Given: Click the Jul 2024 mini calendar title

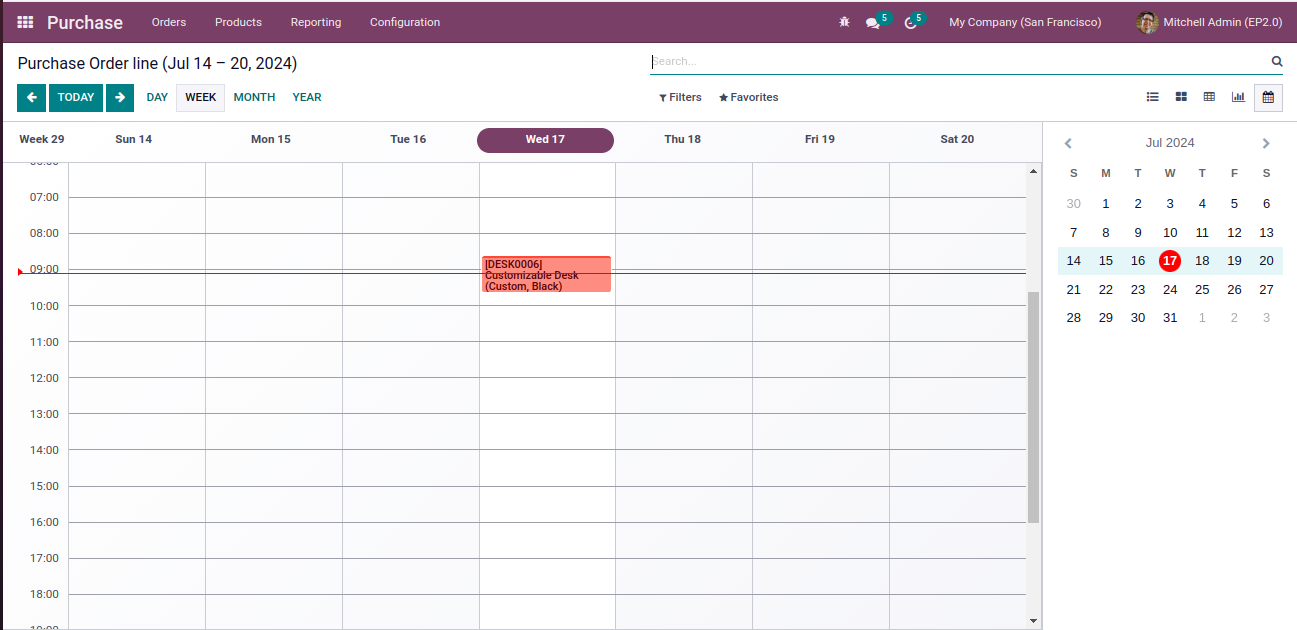Looking at the screenshot, I should click(x=1170, y=143).
